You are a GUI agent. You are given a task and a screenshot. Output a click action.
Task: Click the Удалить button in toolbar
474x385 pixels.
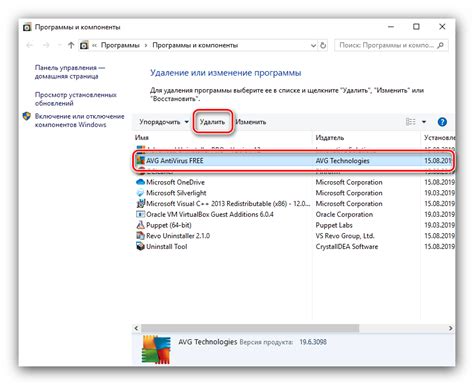[212, 122]
